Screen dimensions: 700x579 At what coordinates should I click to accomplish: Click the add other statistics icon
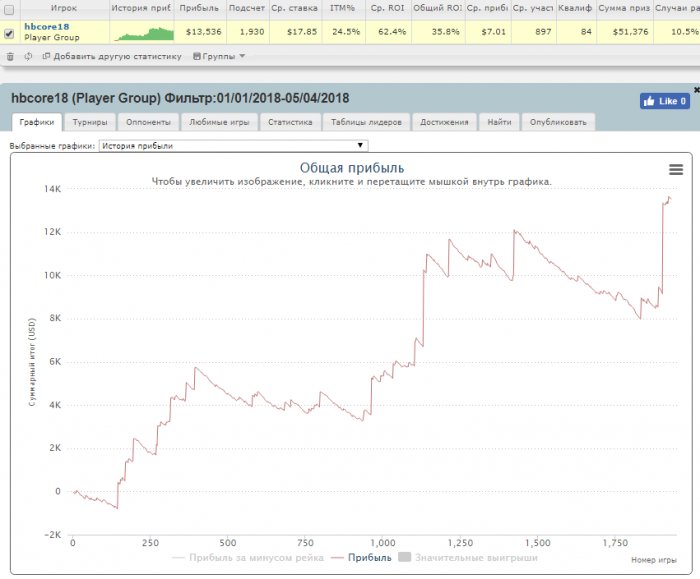tap(46, 56)
